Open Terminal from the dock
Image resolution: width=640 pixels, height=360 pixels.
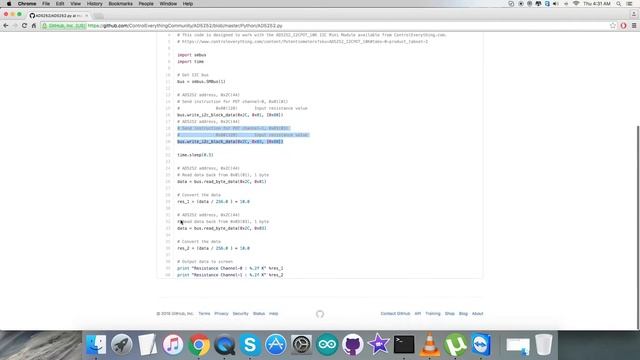coord(404,344)
